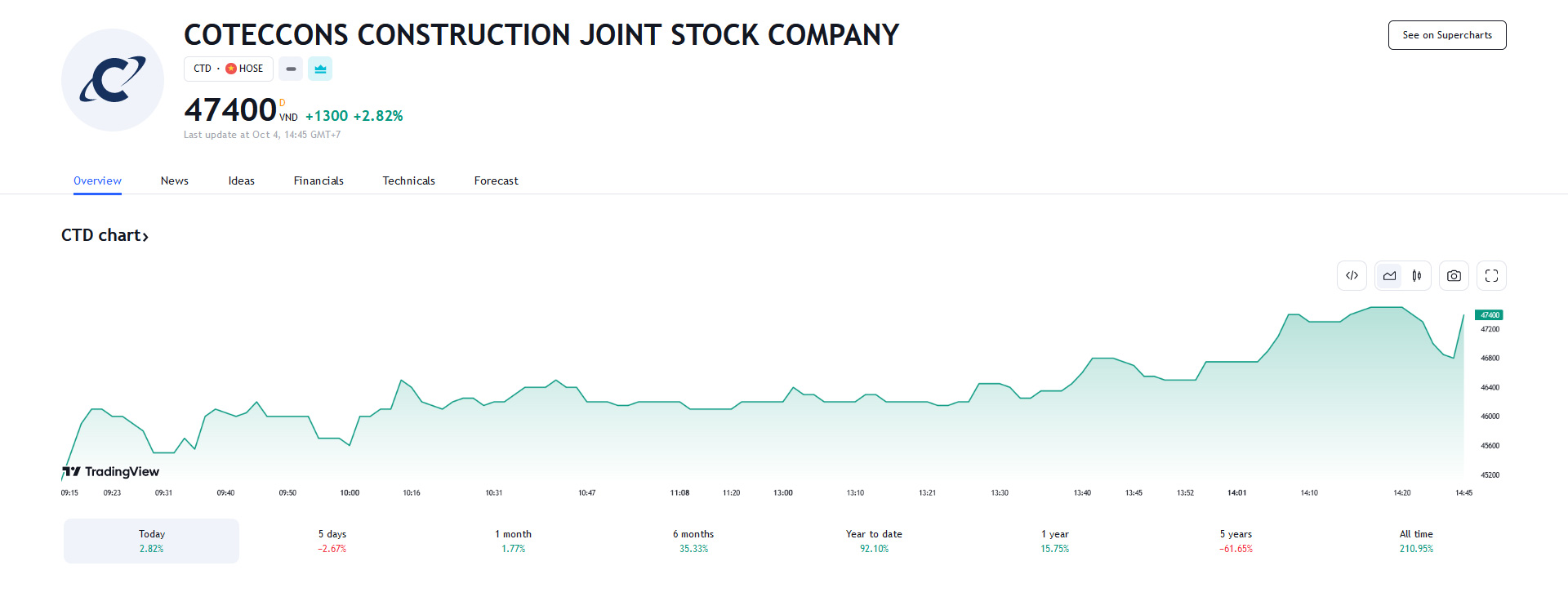Click the 47400 price label on chart
The width and height of the screenshot is (1568, 606).
point(1489,315)
